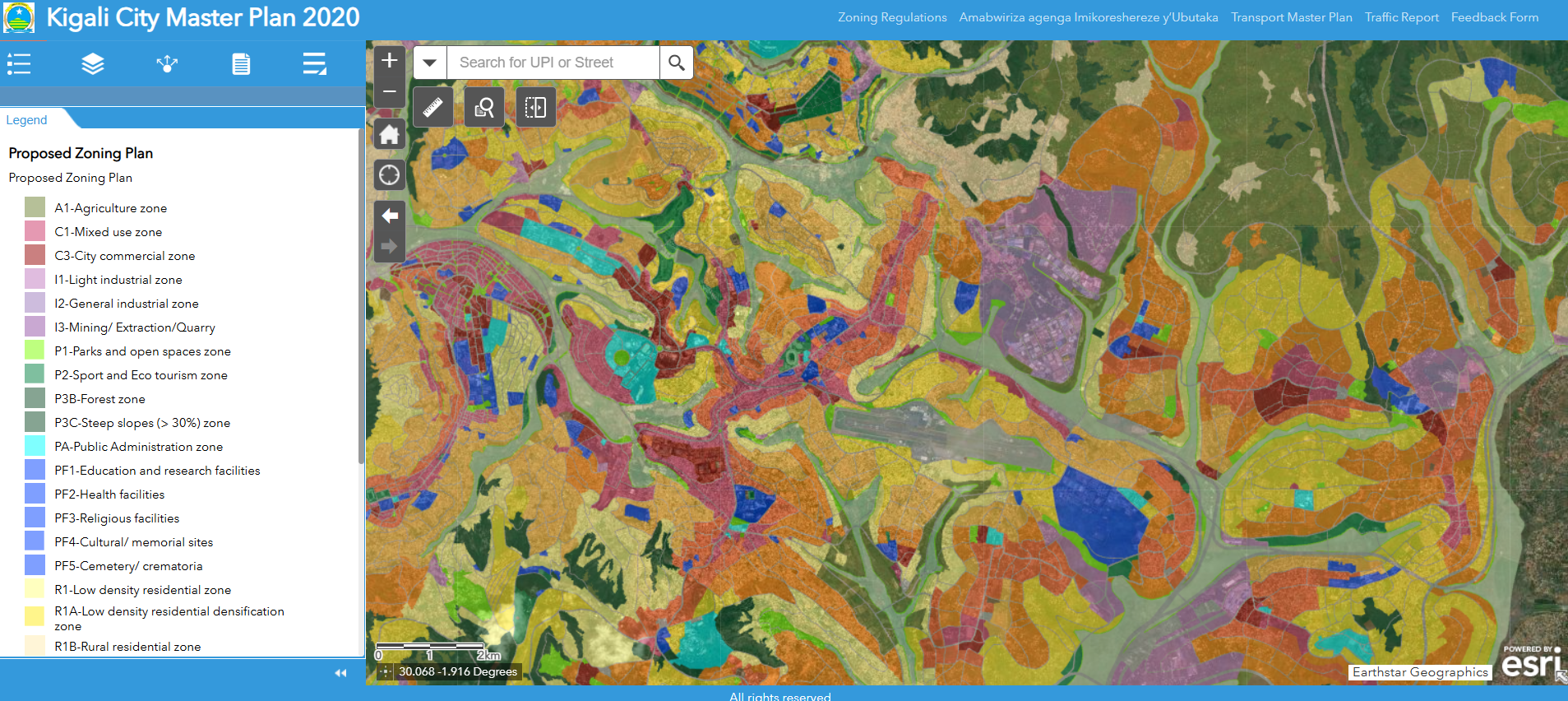The image size is (1568, 701).
Task: Open the parcel search query tool
Action: click(484, 107)
